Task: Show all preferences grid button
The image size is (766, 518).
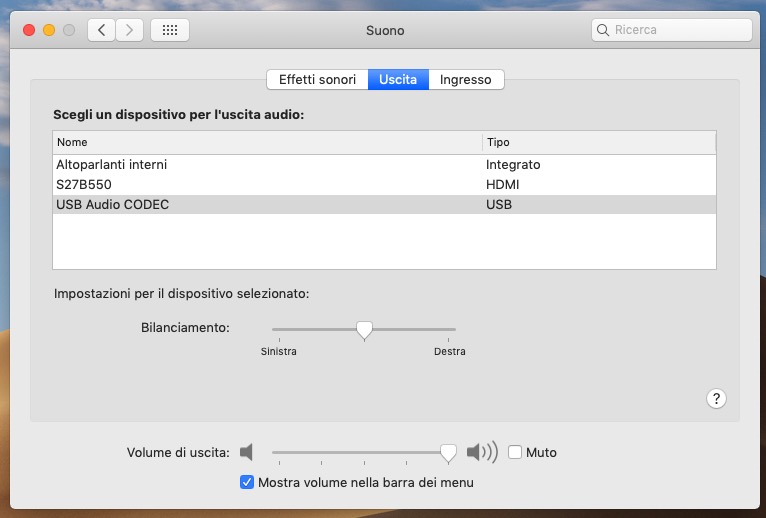Action: [170, 30]
